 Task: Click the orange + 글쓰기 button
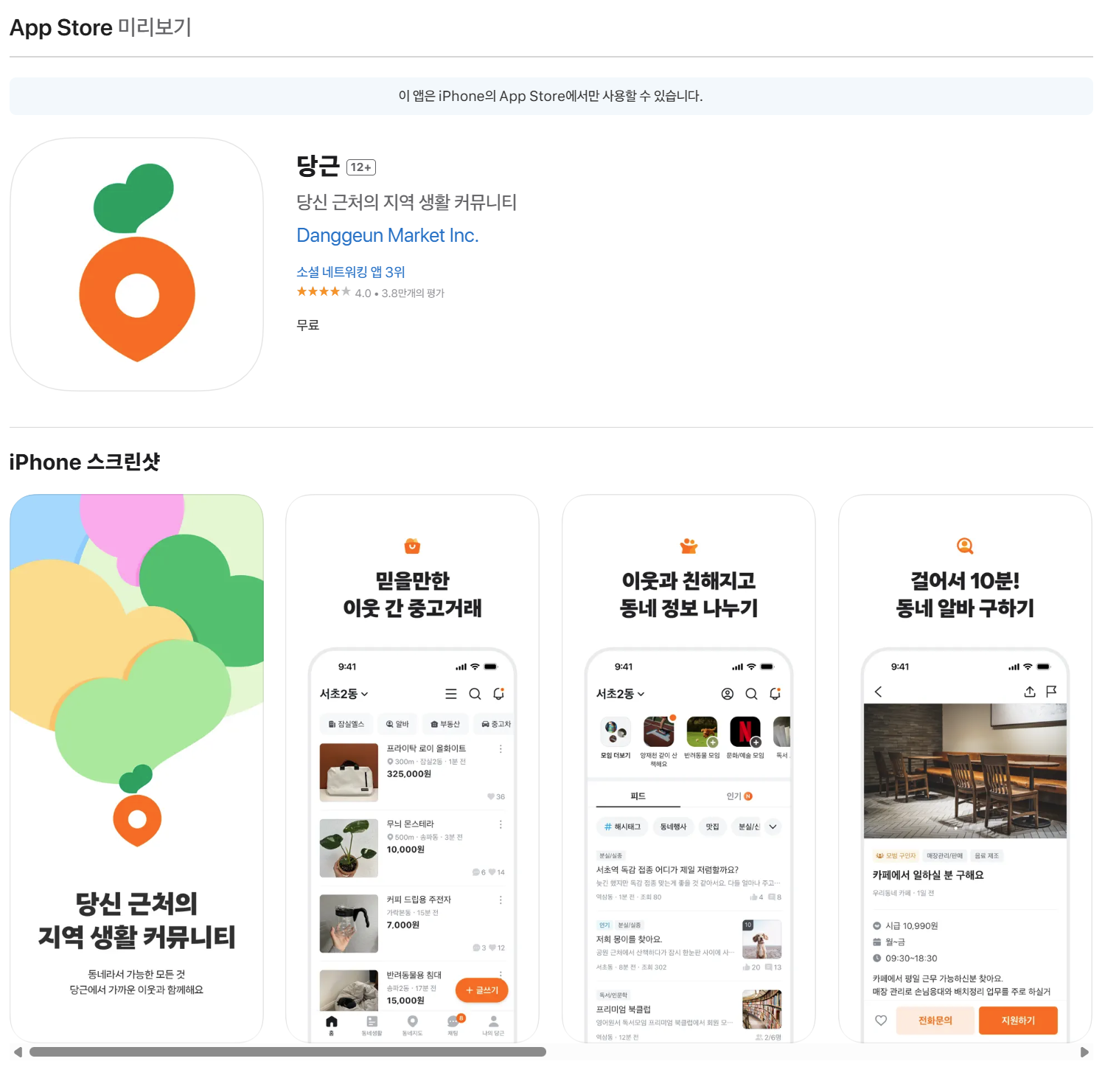click(x=482, y=990)
